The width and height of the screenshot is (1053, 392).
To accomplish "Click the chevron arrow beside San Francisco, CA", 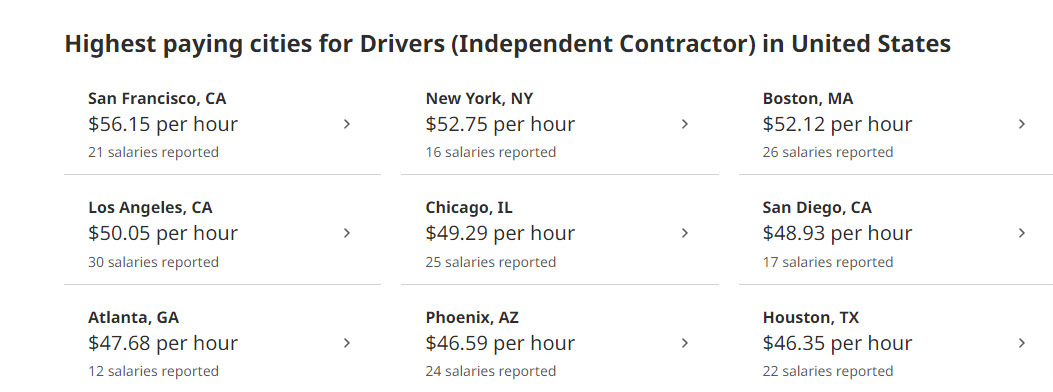I will [347, 124].
